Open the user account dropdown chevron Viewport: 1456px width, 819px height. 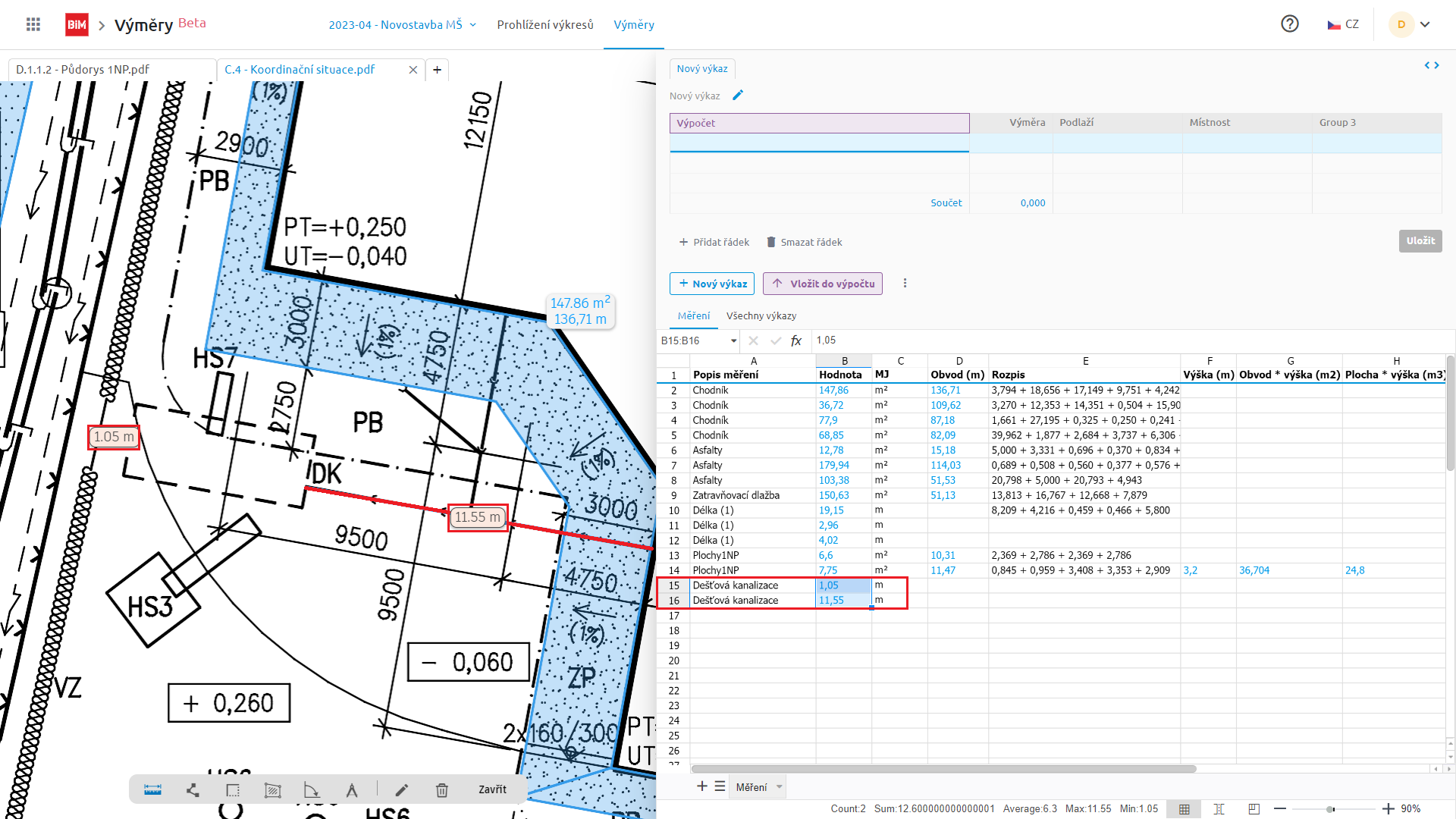pos(1425,24)
